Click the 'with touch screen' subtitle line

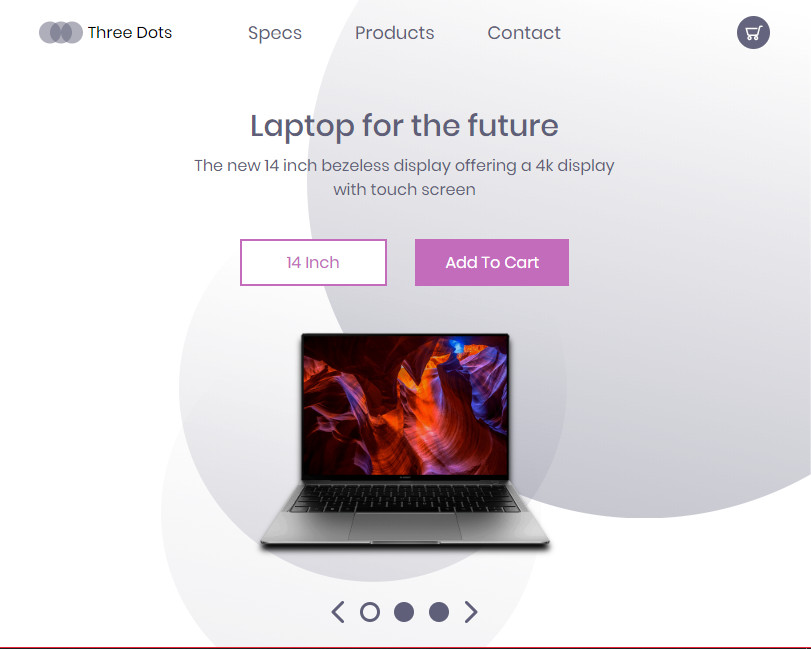click(x=404, y=189)
